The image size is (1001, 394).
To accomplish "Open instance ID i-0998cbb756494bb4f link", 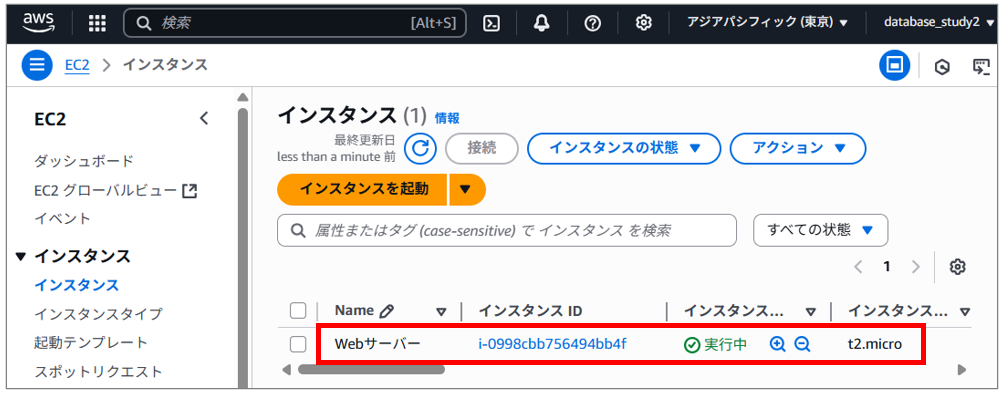I will pyautogui.click(x=552, y=344).
